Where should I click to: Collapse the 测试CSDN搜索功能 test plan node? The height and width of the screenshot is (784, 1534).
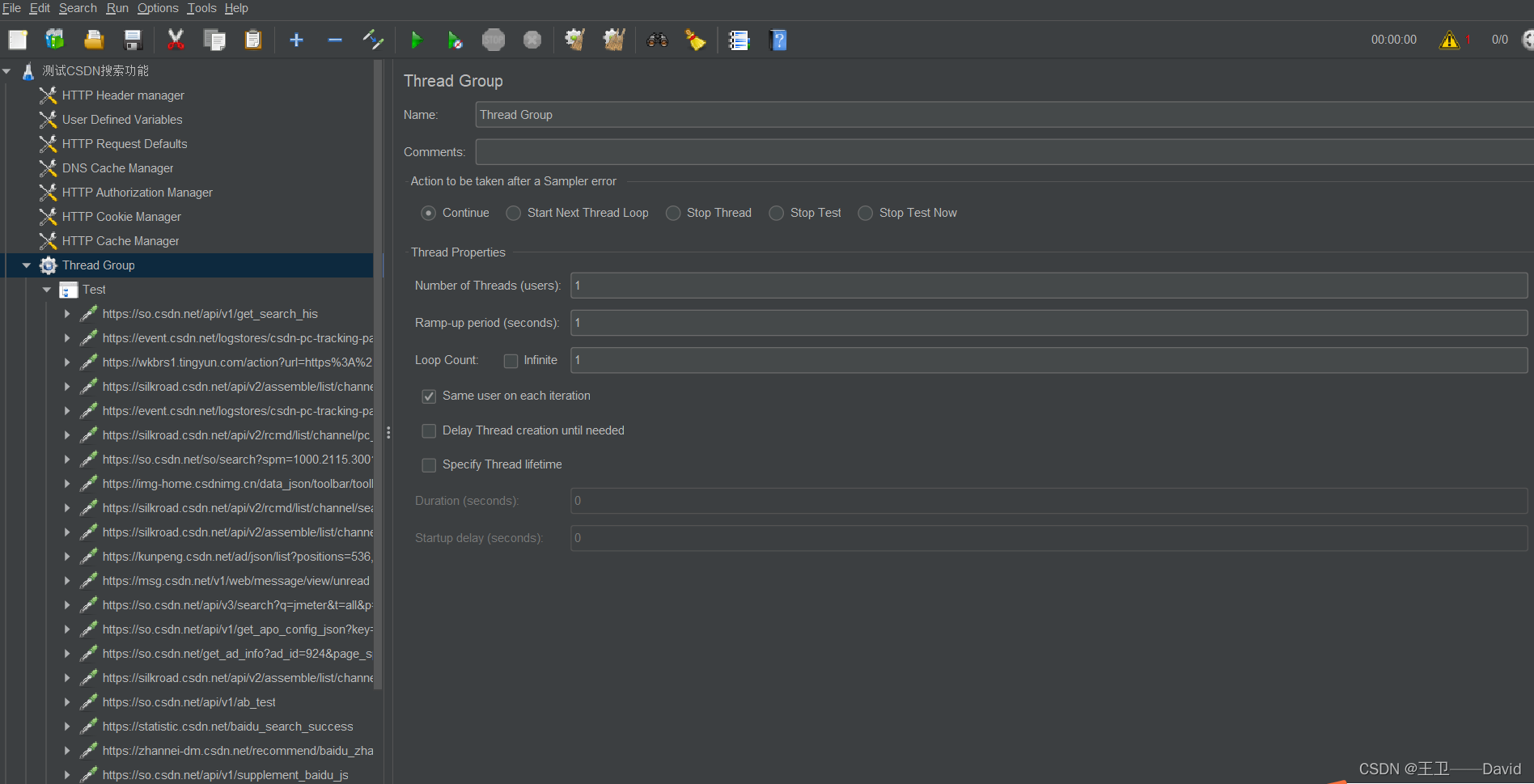pos(7,71)
